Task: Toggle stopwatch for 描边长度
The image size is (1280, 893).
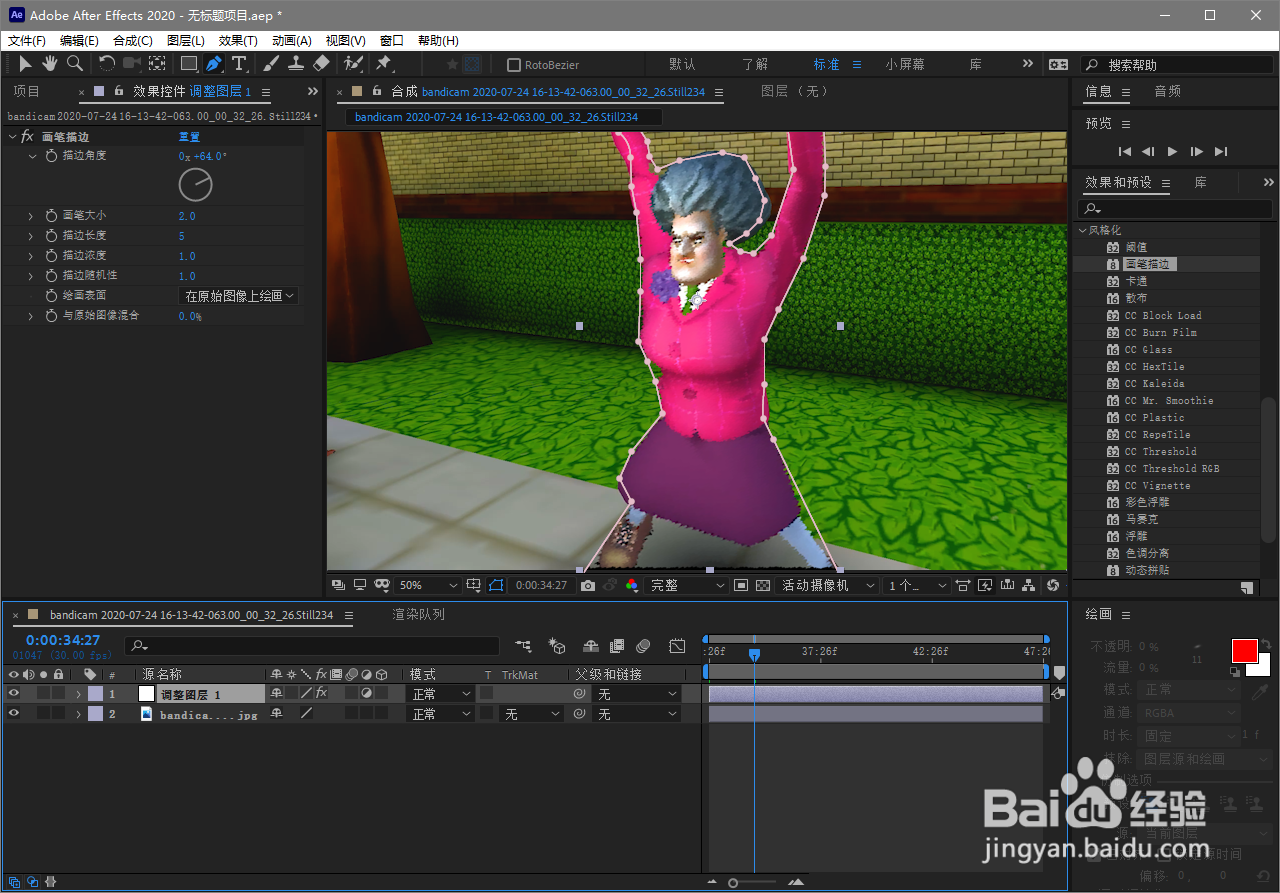Action: (51, 236)
